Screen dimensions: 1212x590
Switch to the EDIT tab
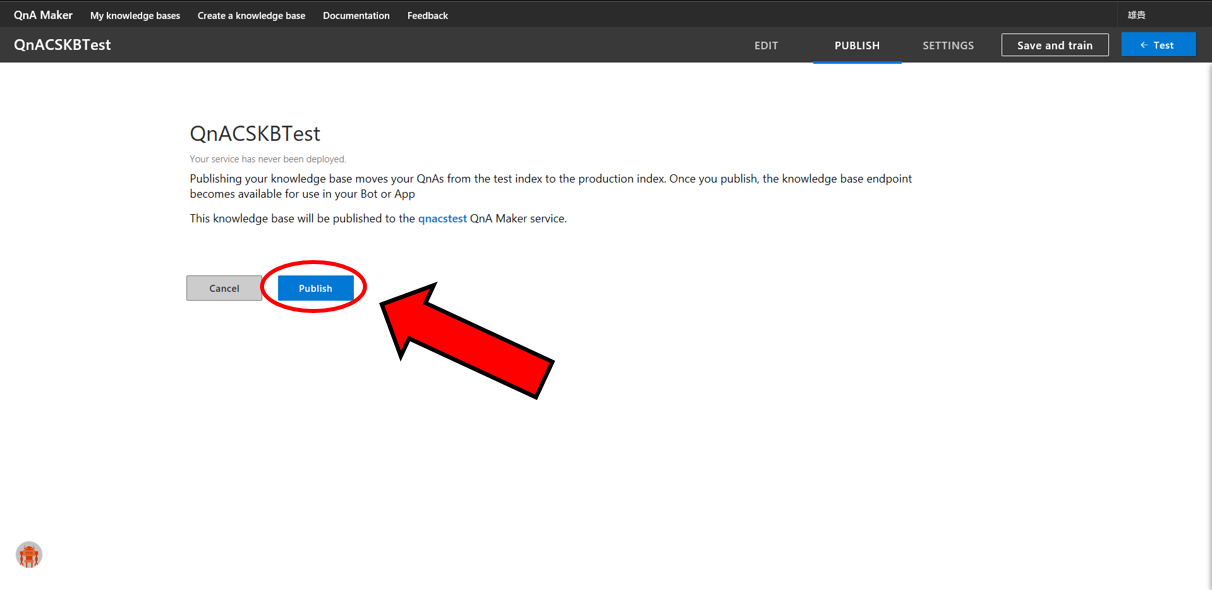766,45
